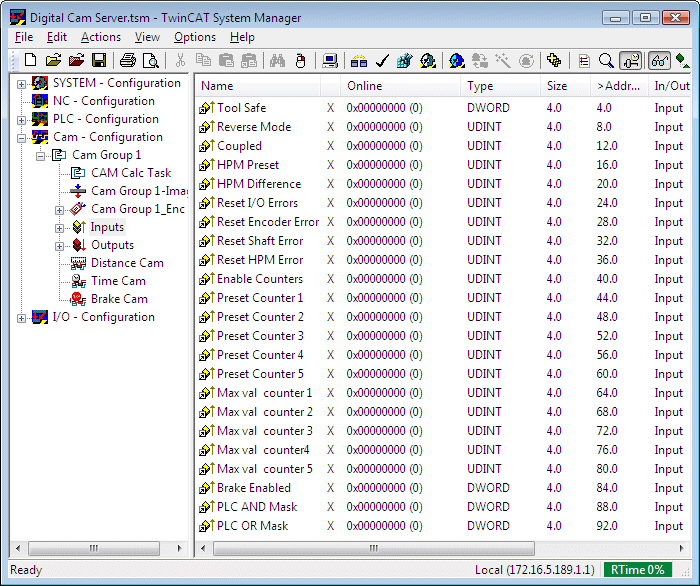
Task: Toggle the eyeglasses watch button in toolbar
Action: [659, 61]
